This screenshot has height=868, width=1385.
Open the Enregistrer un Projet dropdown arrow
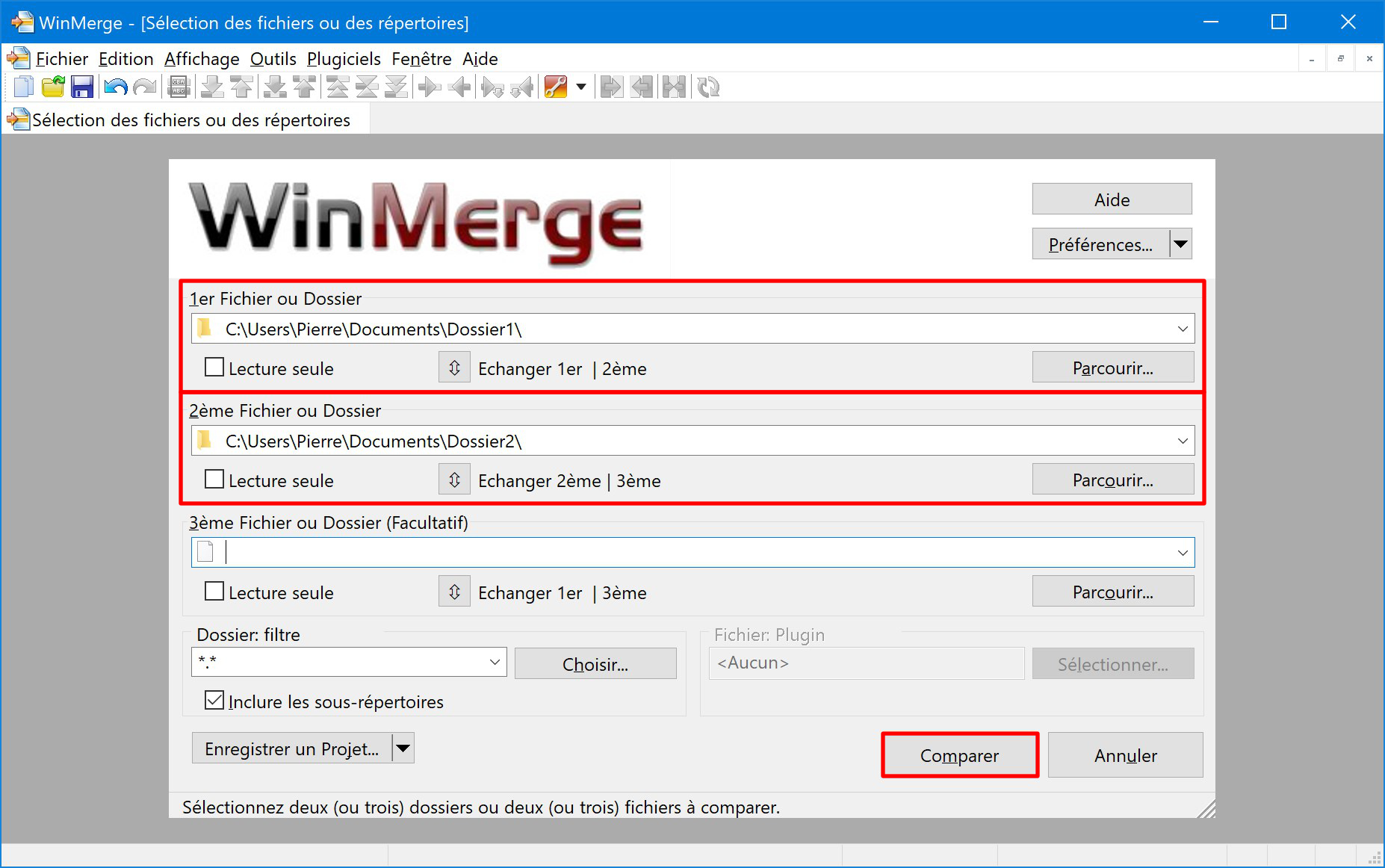403,748
